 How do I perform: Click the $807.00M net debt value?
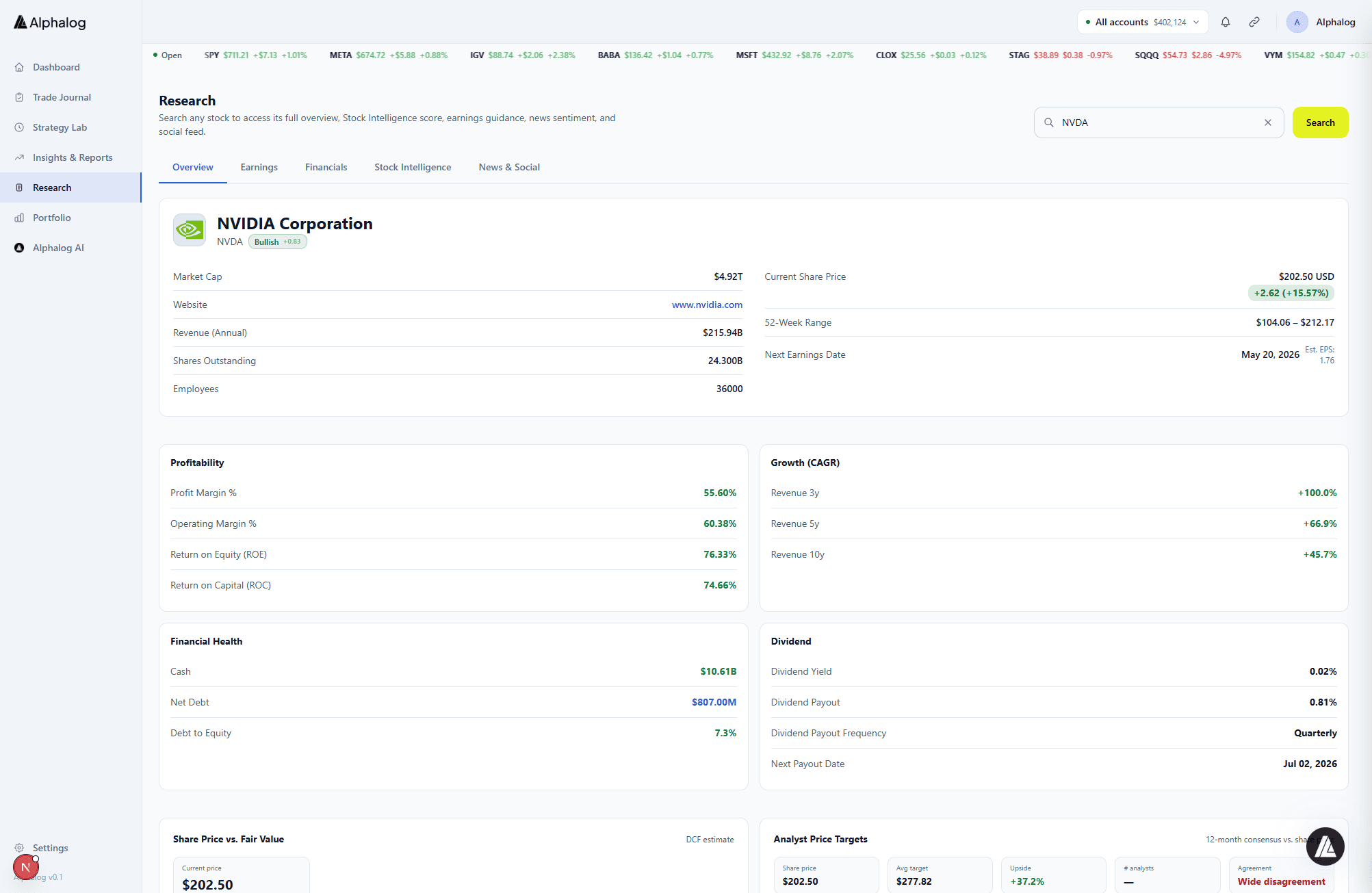tap(714, 702)
